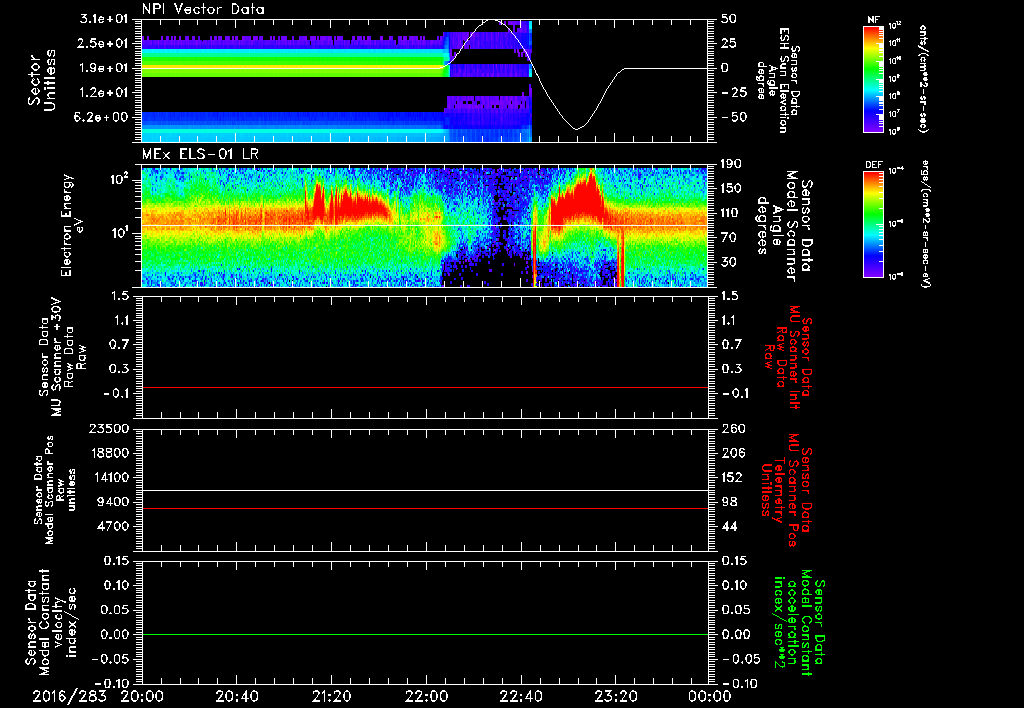Image resolution: width=1024 pixels, height=708 pixels.
Task: Click the '2016/283' date label
Action: tap(69, 697)
